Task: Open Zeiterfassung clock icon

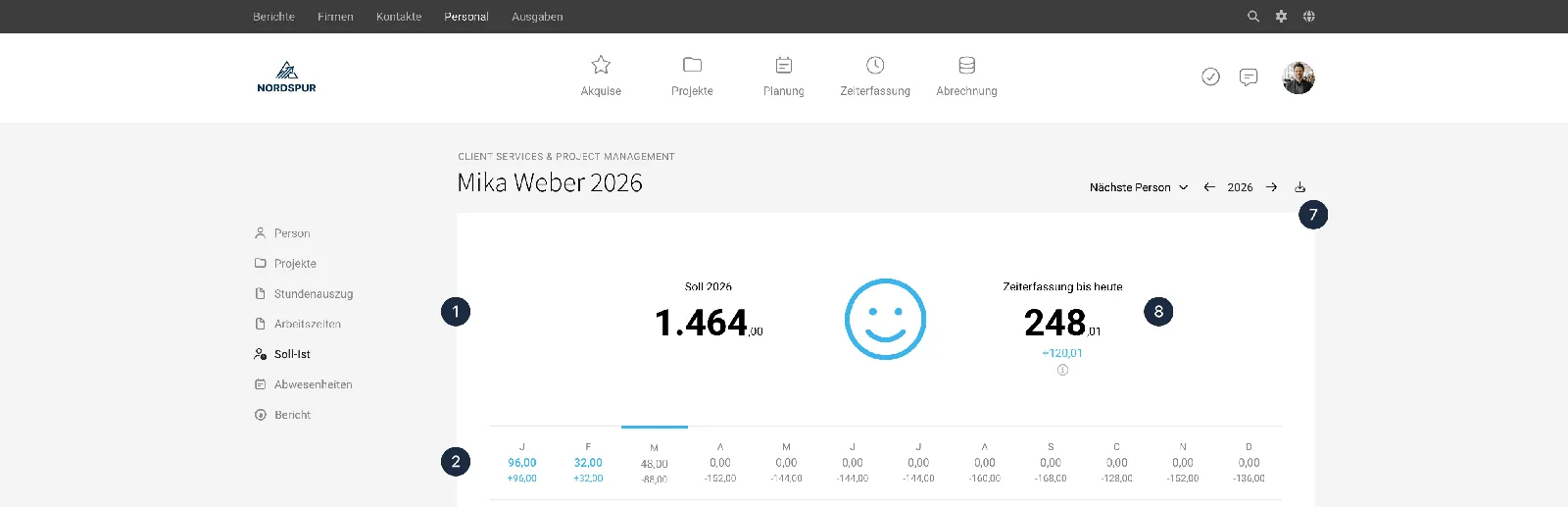Action: 875,65
